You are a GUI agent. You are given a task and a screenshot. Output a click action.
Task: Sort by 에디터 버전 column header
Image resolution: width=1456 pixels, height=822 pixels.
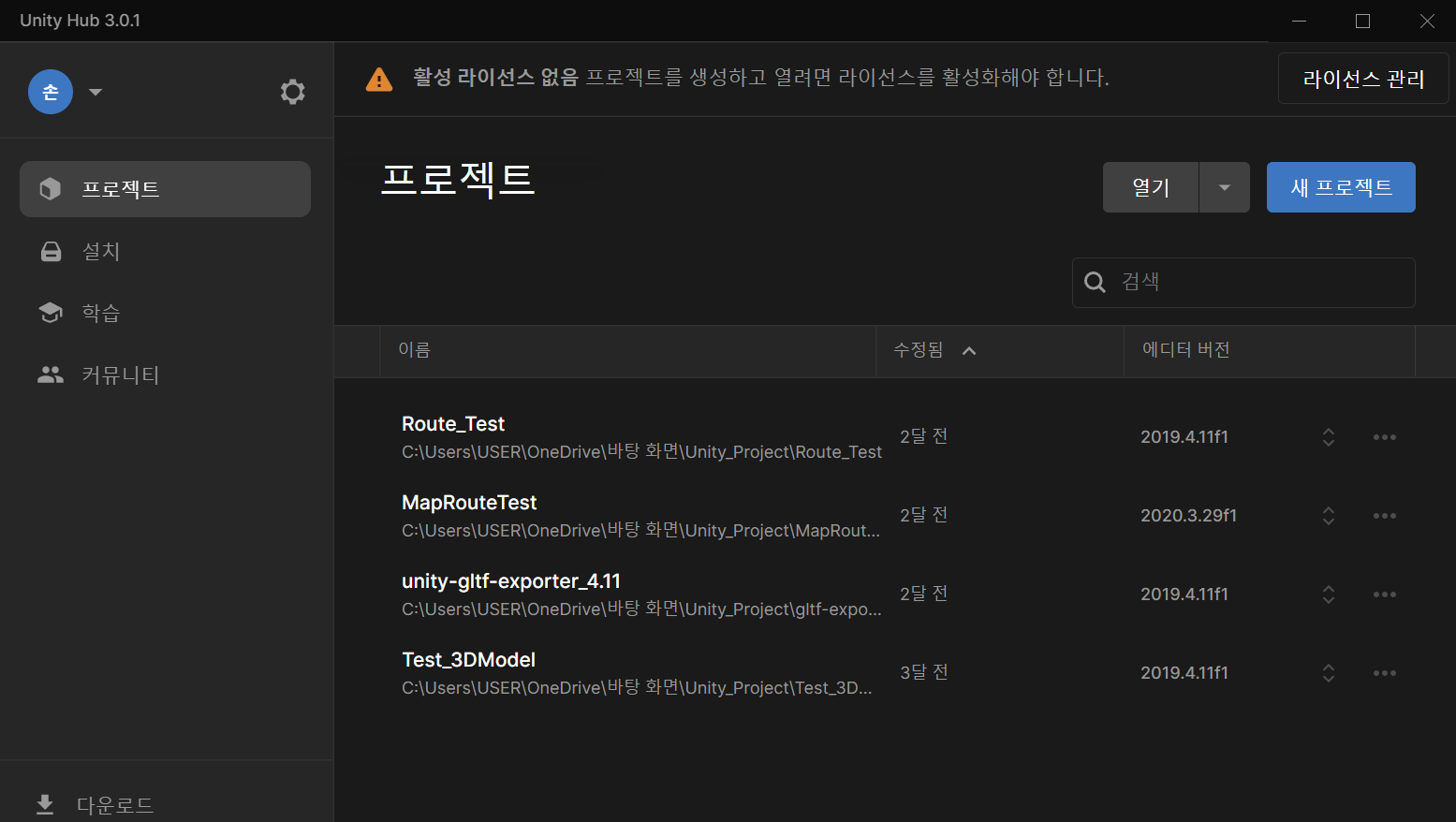tap(1186, 350)
